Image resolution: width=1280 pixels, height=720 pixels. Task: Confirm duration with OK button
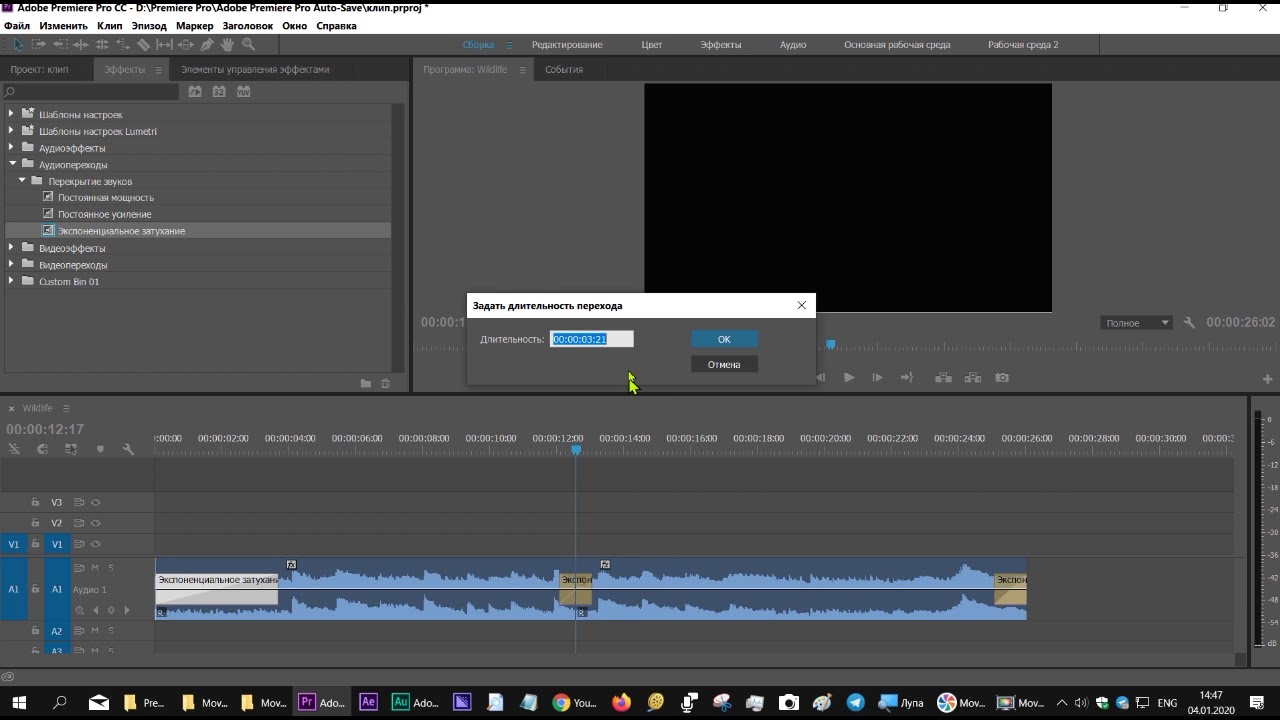(724, 339)
